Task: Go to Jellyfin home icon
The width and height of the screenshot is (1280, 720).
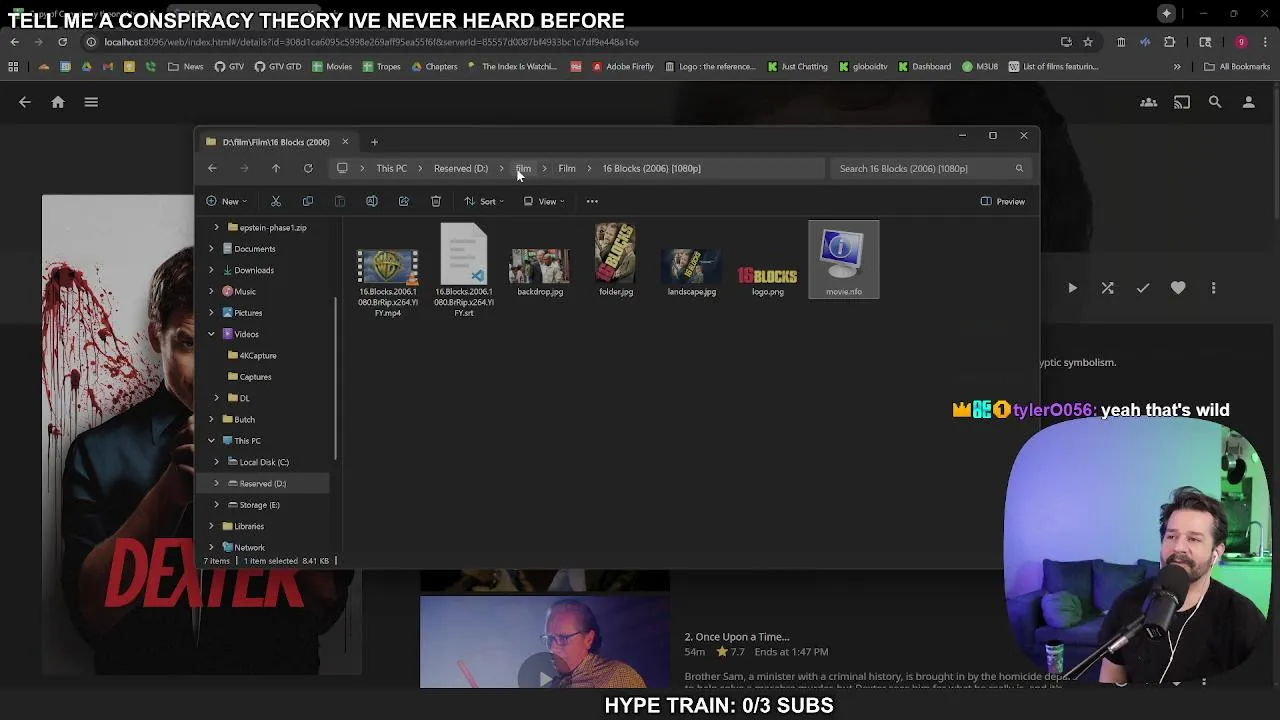Action: coord(58,102)
